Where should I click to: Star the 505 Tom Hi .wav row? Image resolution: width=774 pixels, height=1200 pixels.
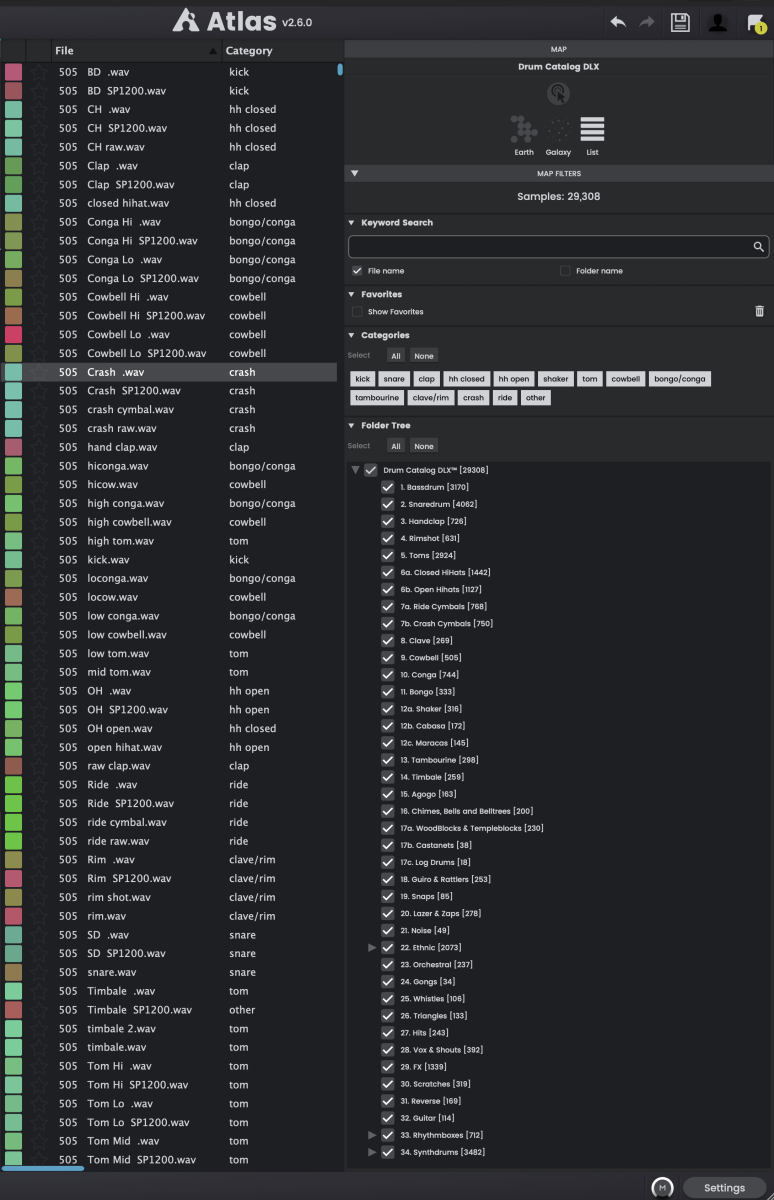pyautogui.click(x=38, y=1066)
